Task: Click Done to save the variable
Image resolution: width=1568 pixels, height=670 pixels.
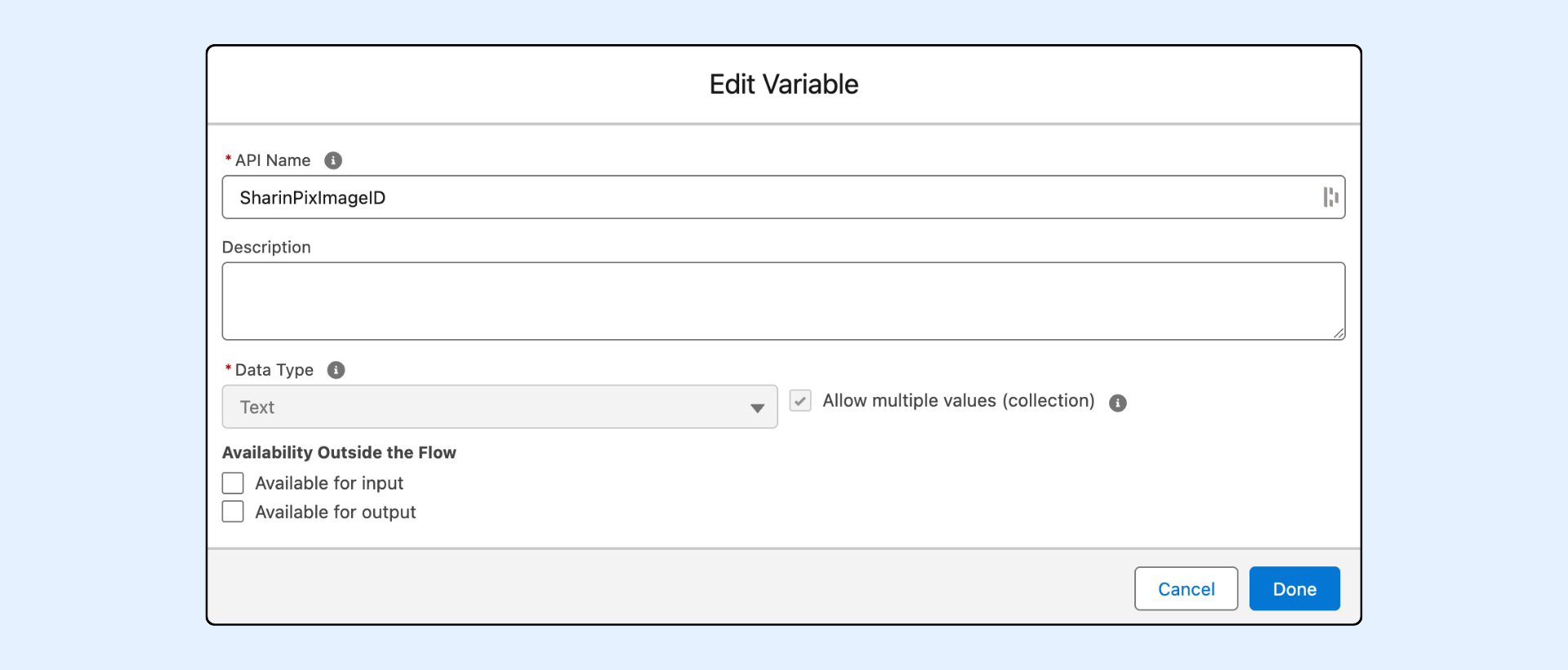Action: tap(1294, 589)
